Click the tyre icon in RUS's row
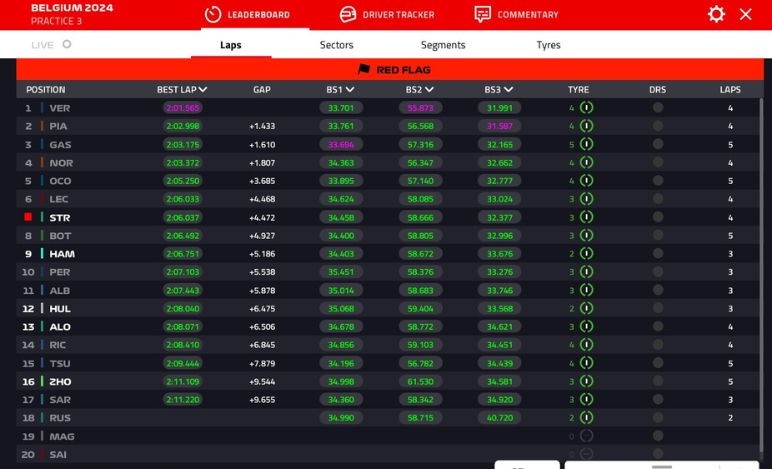Viewport: 772px width, 469px height. click(x=586, y=418)
